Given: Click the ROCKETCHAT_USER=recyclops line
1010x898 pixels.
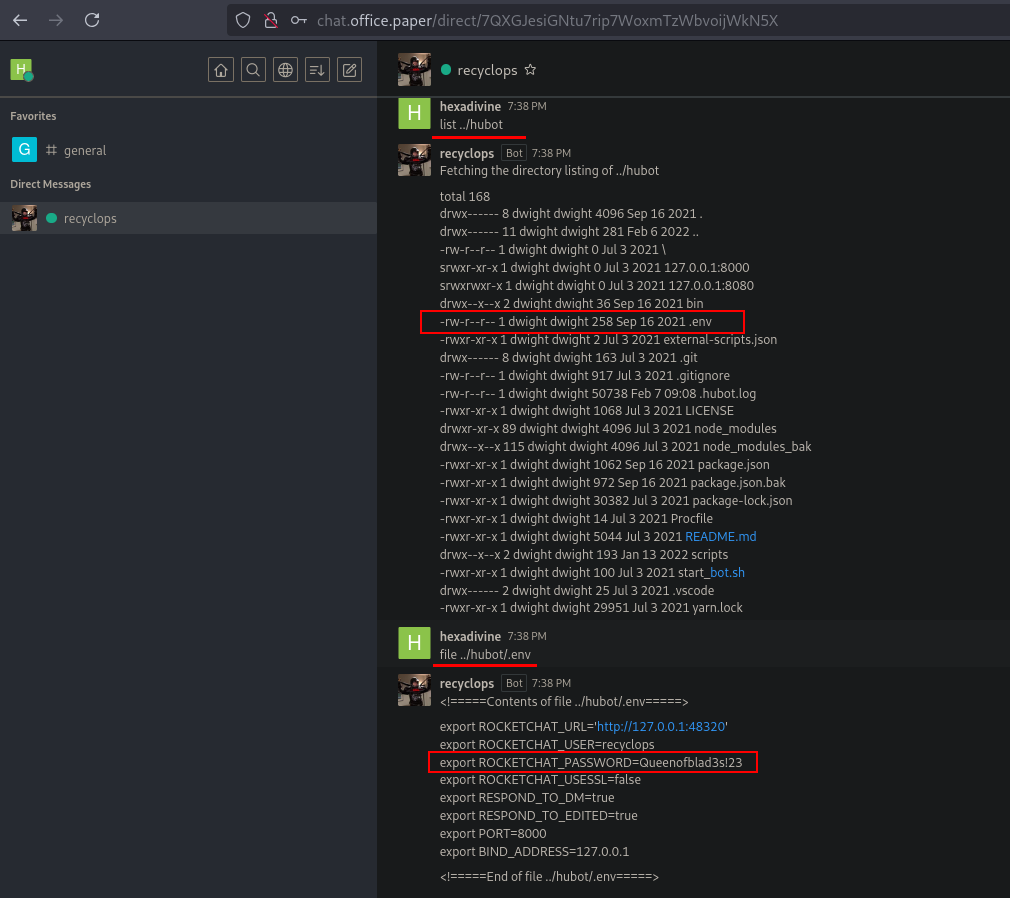Looking at the screenshot, I should tap(547, 745).
